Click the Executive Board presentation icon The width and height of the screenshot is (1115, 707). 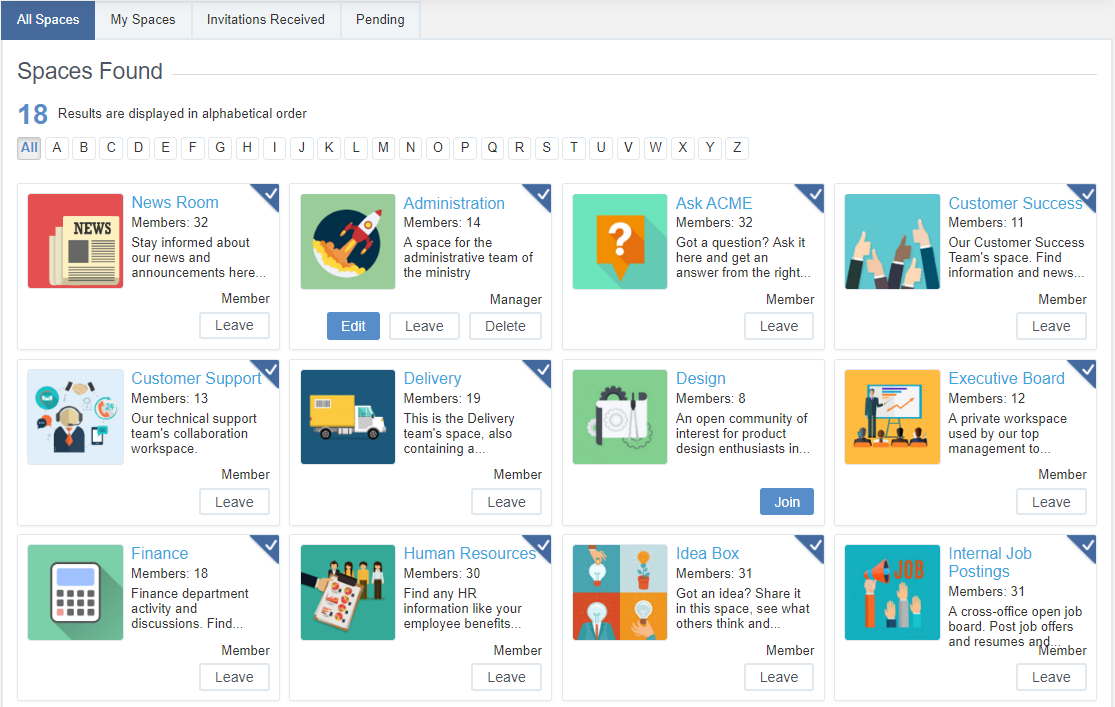[x=891, y=416]
